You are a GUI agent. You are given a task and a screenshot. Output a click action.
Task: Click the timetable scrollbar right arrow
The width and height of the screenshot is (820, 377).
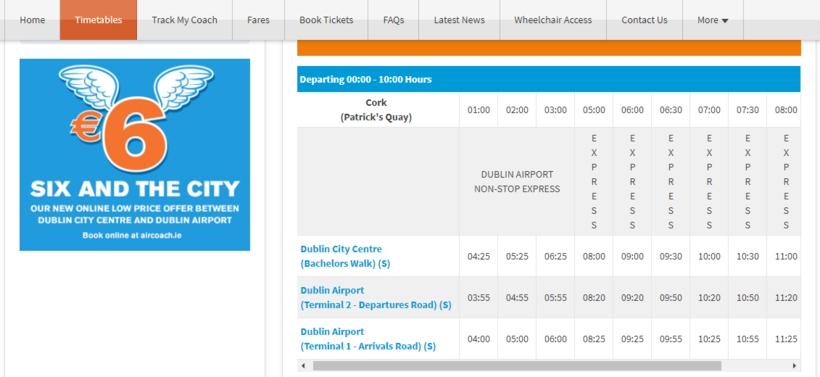794,365
